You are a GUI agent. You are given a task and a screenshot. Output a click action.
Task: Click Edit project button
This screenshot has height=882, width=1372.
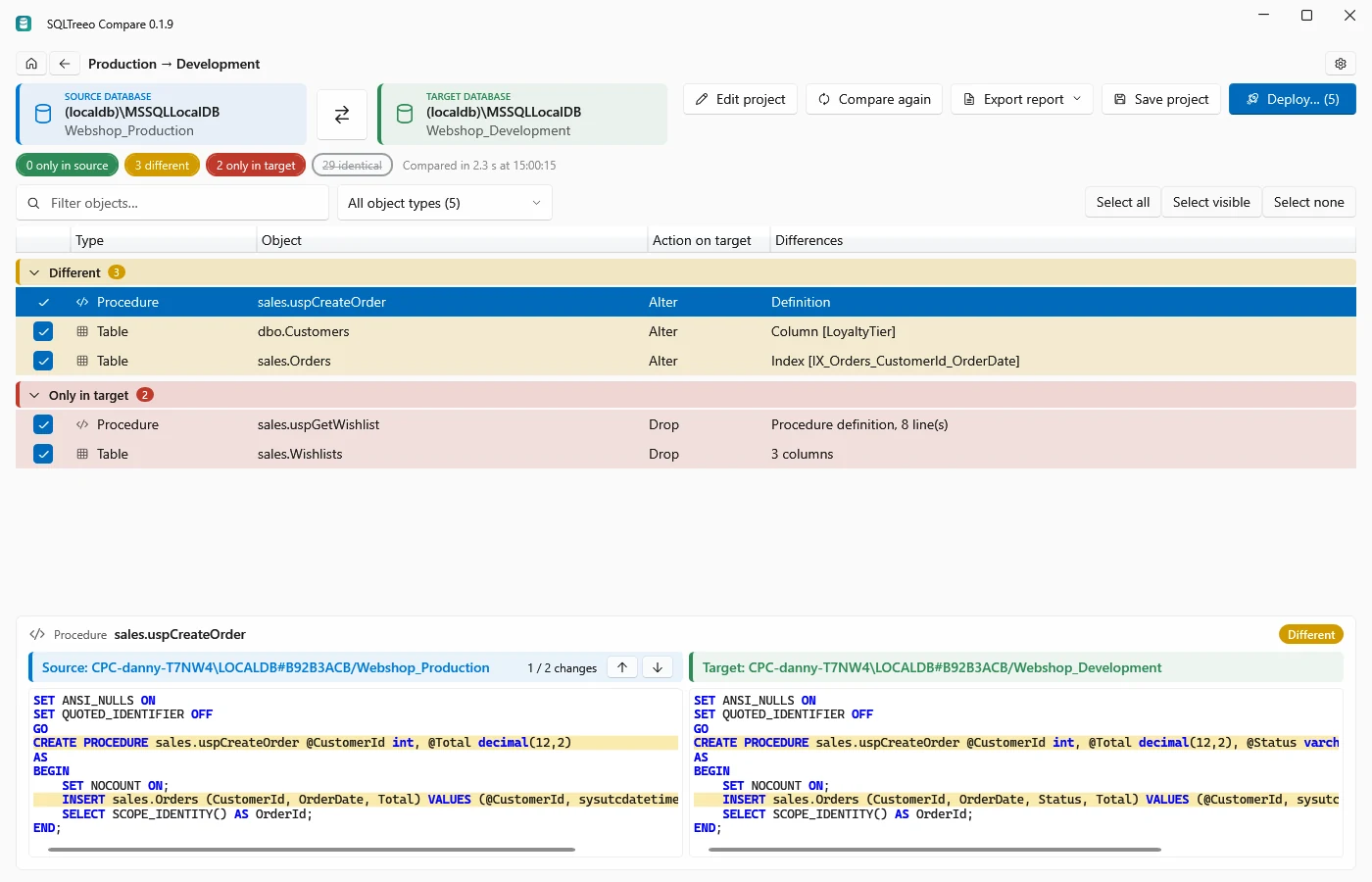pos(740,99)
